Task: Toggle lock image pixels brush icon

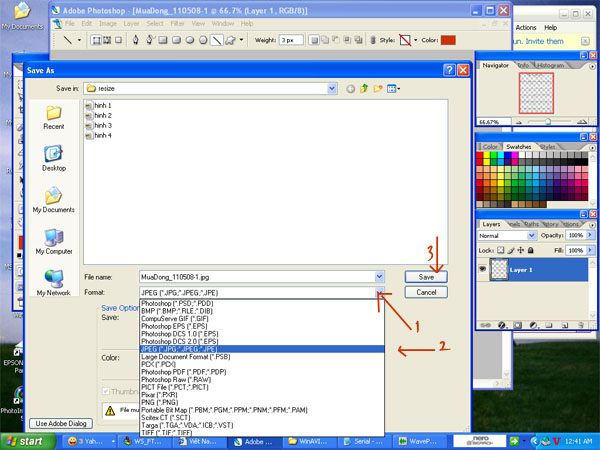Action: pos(511,250)
